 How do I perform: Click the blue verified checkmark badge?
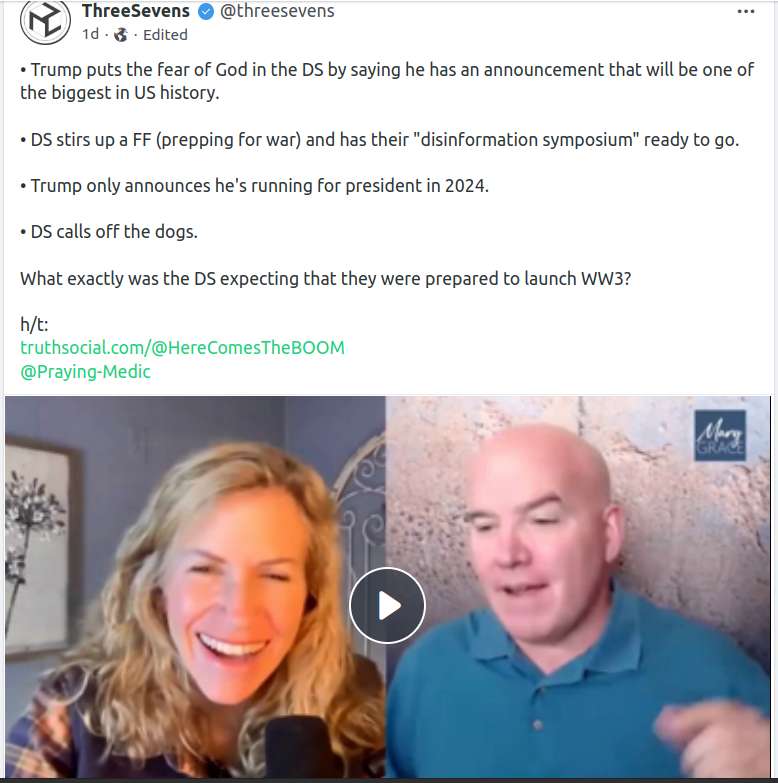click(206, 11)
